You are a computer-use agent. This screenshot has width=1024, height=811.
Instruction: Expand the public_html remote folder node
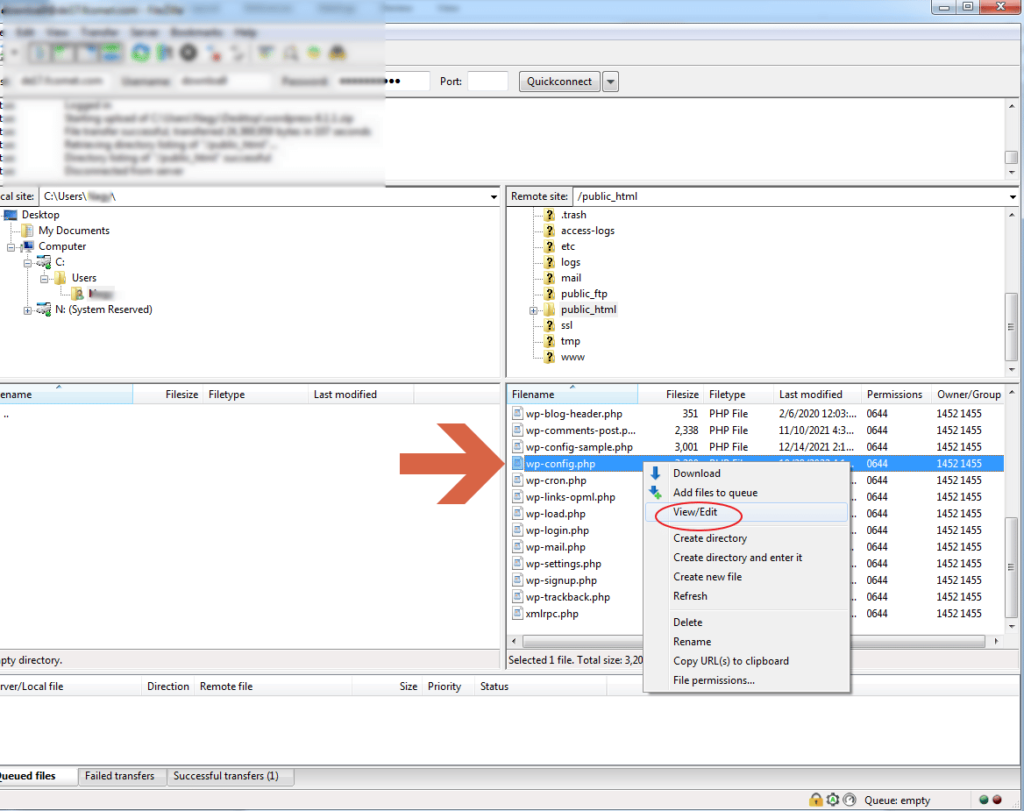tap(534, 311)
